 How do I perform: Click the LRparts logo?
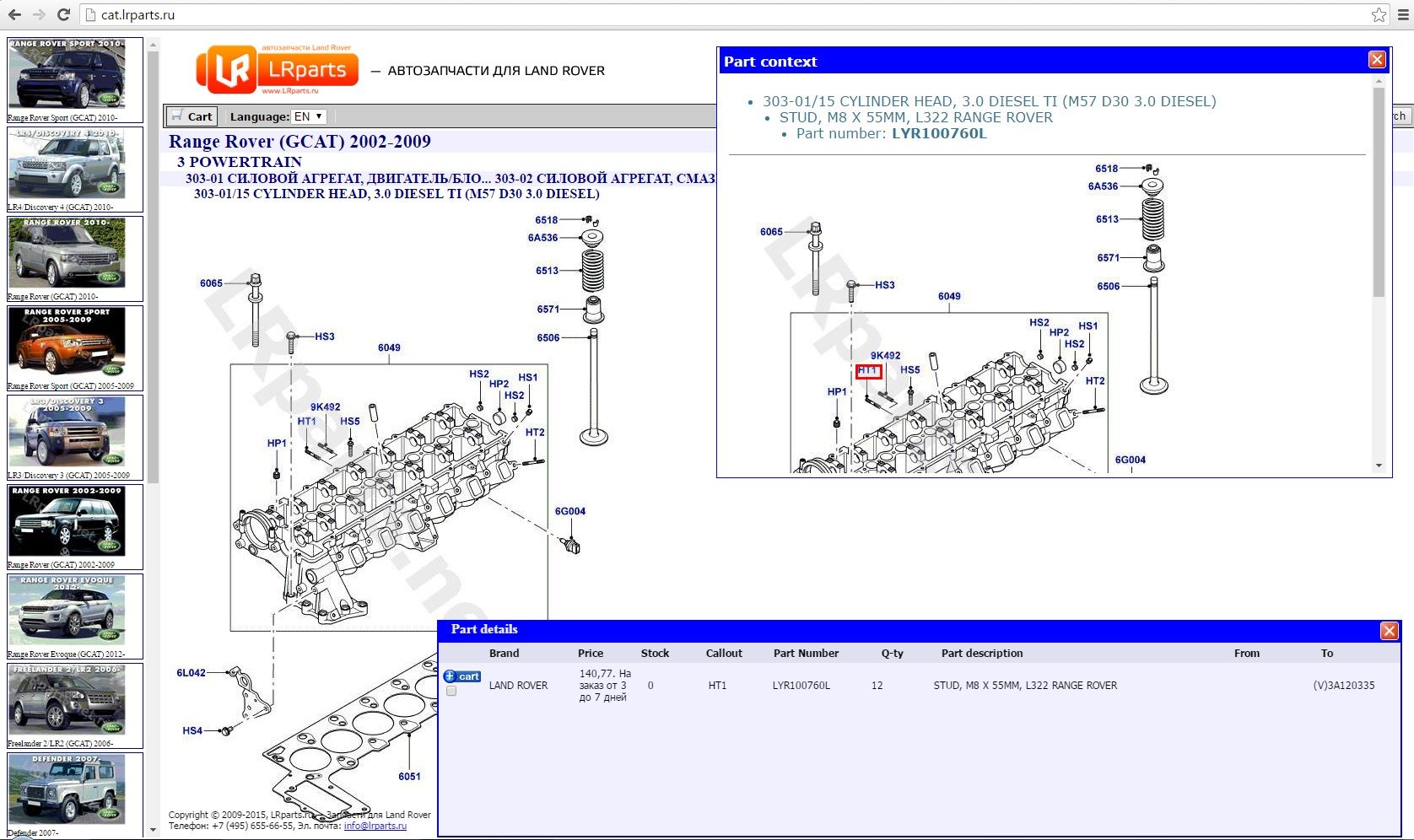coord(277,70)
